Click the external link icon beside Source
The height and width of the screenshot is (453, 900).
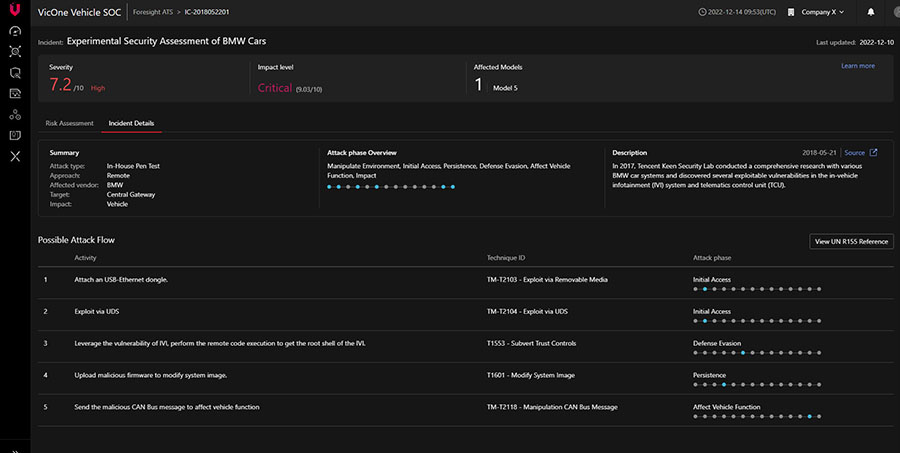(874, 152)
